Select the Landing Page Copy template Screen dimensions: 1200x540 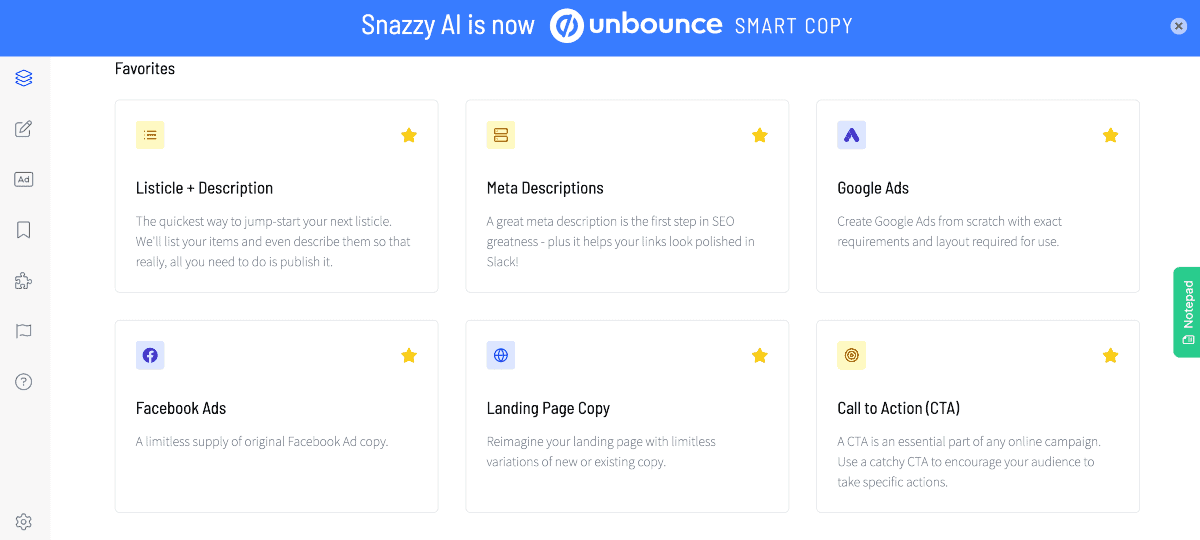coord(627,415)
